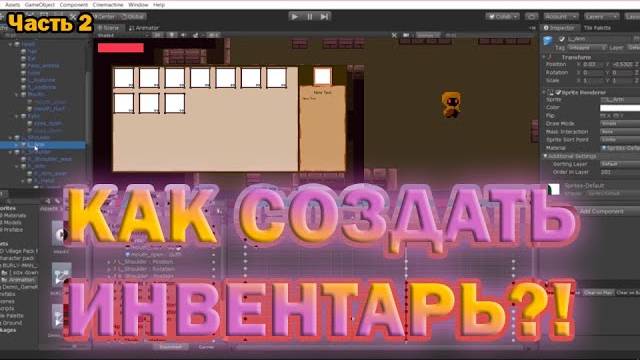This screenshot has width=640, height=360.
Task: Collapse the Transform component
Action: (545, 57)
